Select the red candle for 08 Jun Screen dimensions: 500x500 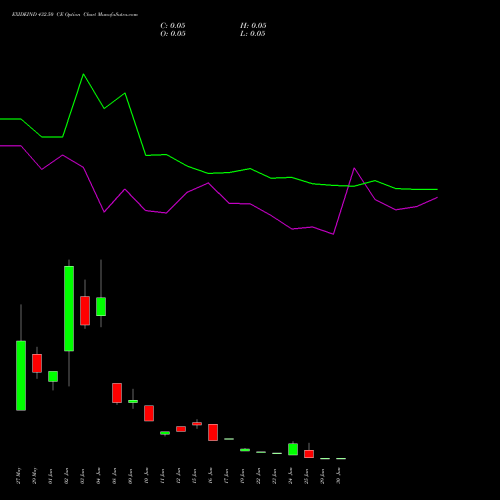tap(117, 393)
